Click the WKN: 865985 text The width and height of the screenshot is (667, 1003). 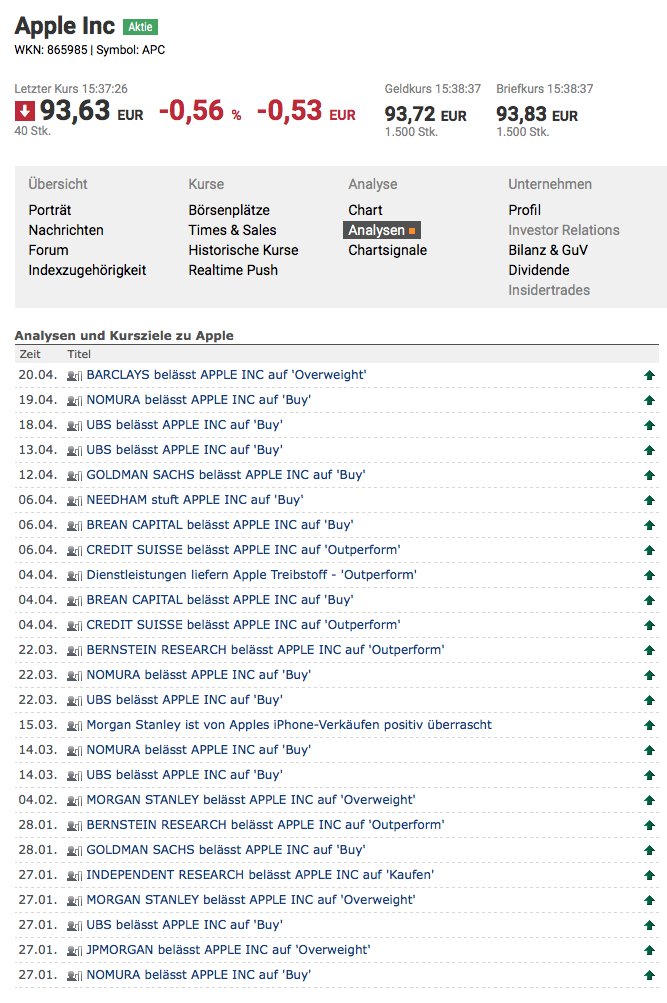coord(51,50)
